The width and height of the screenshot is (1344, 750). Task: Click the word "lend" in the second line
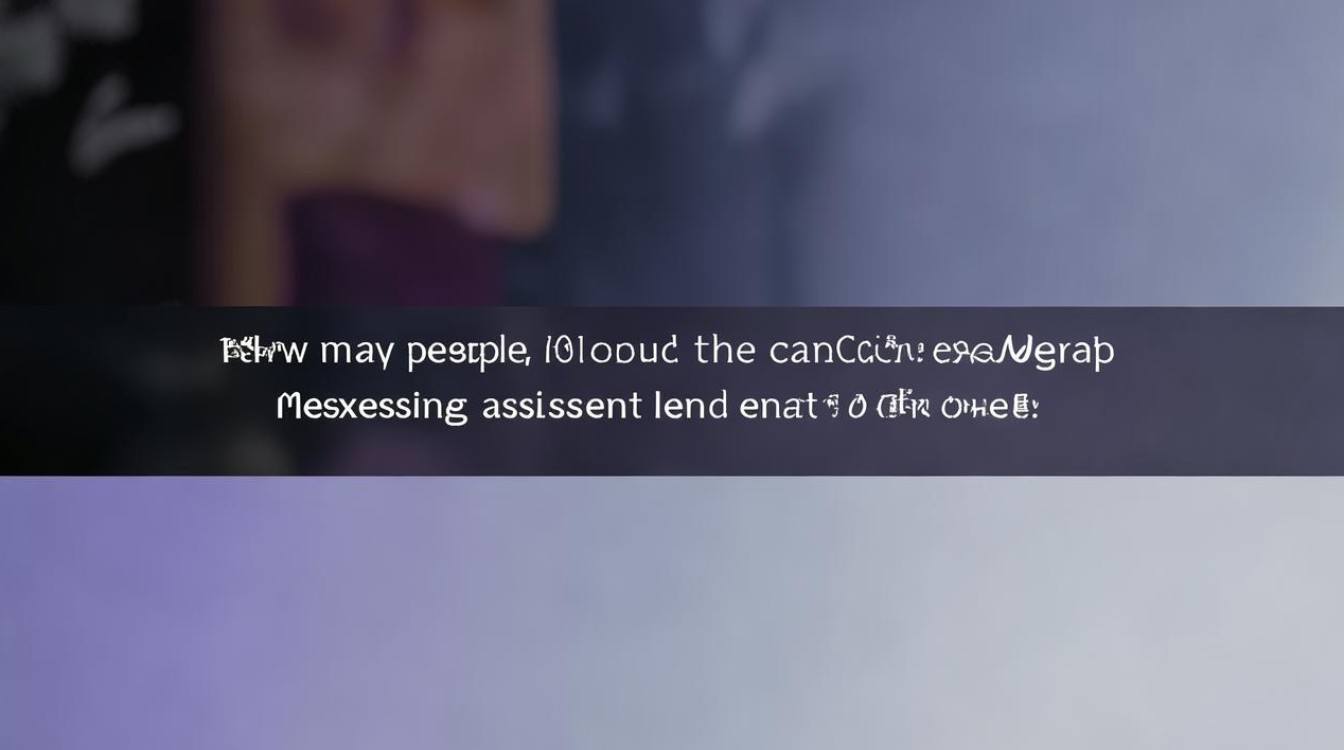[689, 405]
